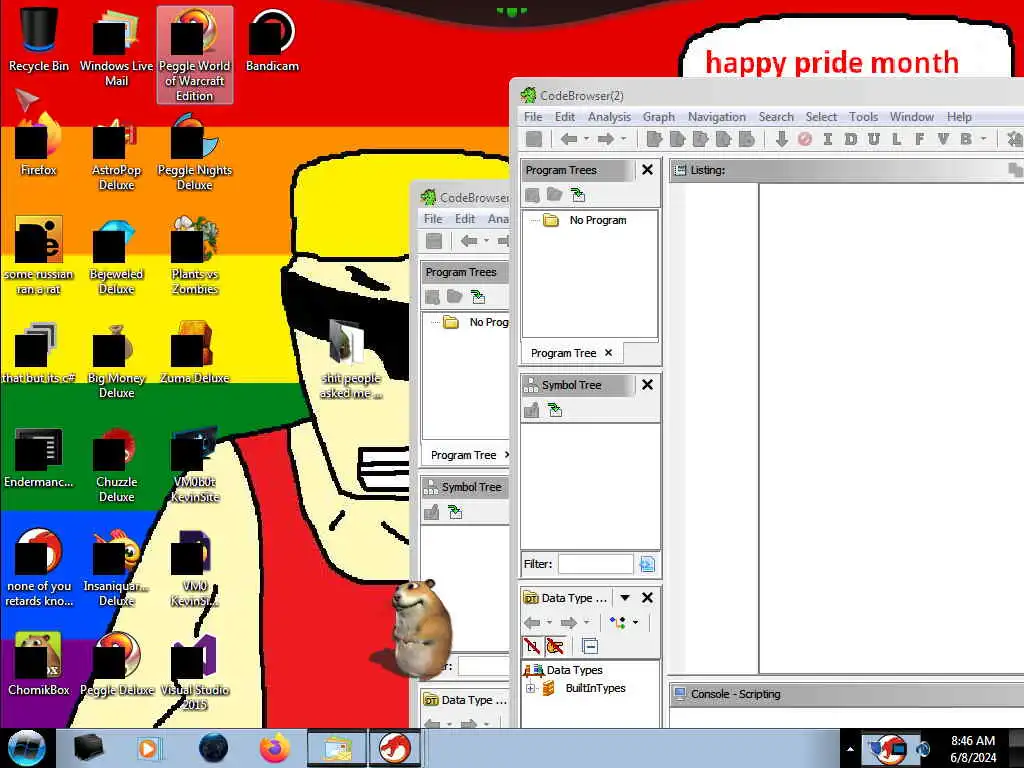The width and height of the screenshot is (1024, 768).
Task: Click first Program Trees icon in rear CodeBrowser
Action: [x=432, y=297]
